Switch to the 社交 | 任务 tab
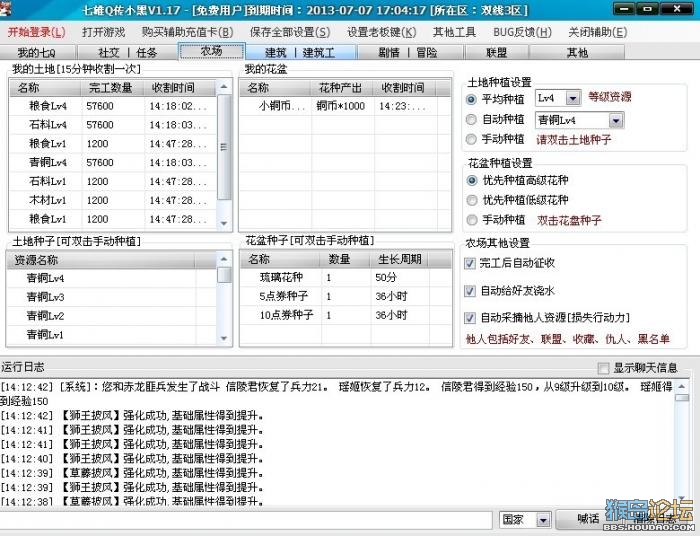This screenshot has width=700, height=536. point(128,52)
